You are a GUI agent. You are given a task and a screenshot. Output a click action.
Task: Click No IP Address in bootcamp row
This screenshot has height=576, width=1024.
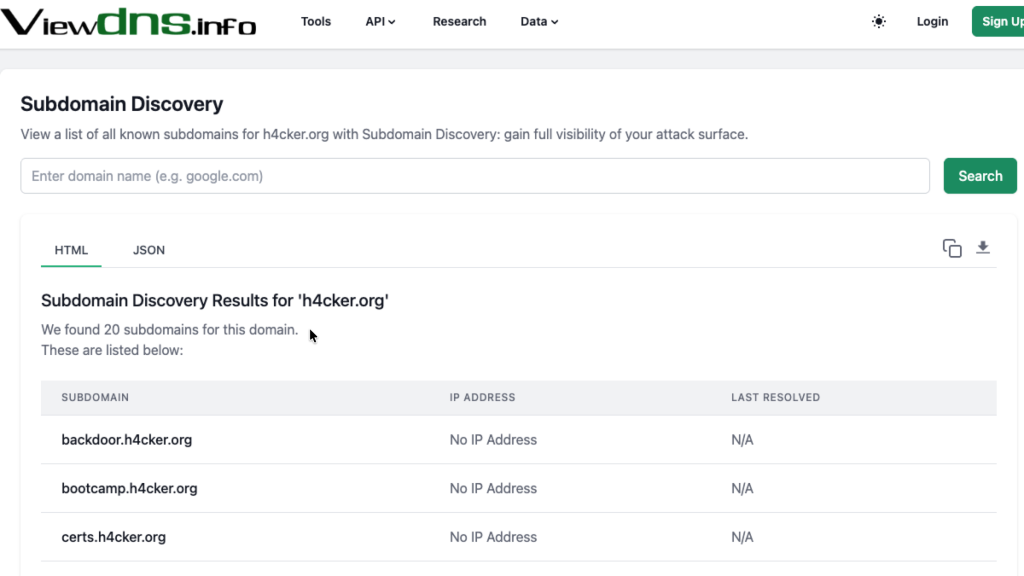point(493,488)
